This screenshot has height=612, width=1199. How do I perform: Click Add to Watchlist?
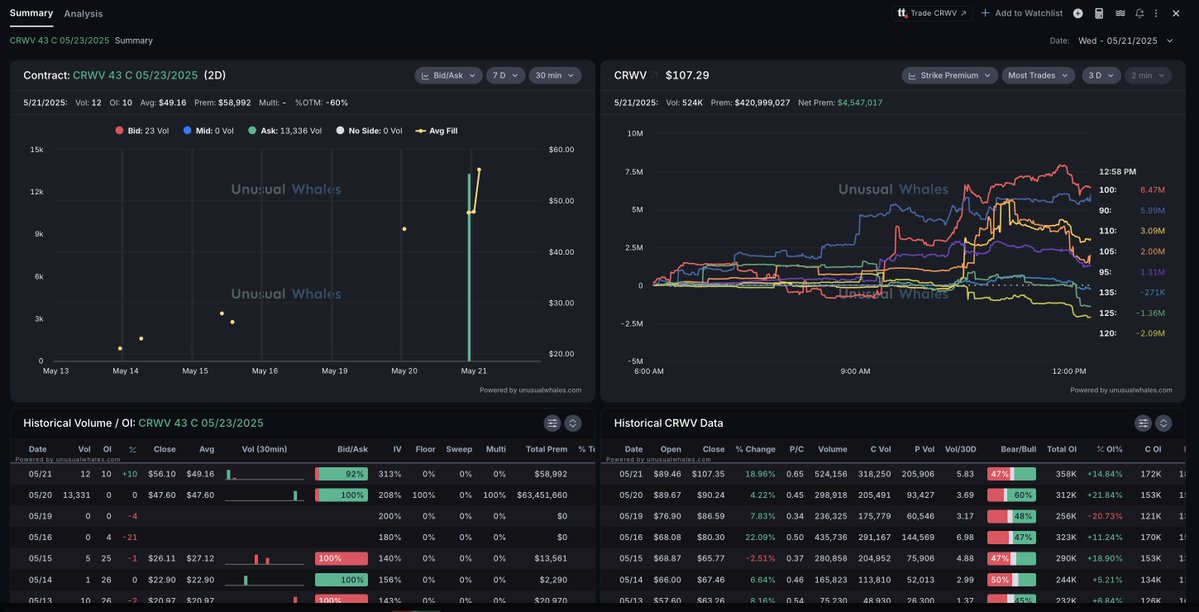point(1022,13)
